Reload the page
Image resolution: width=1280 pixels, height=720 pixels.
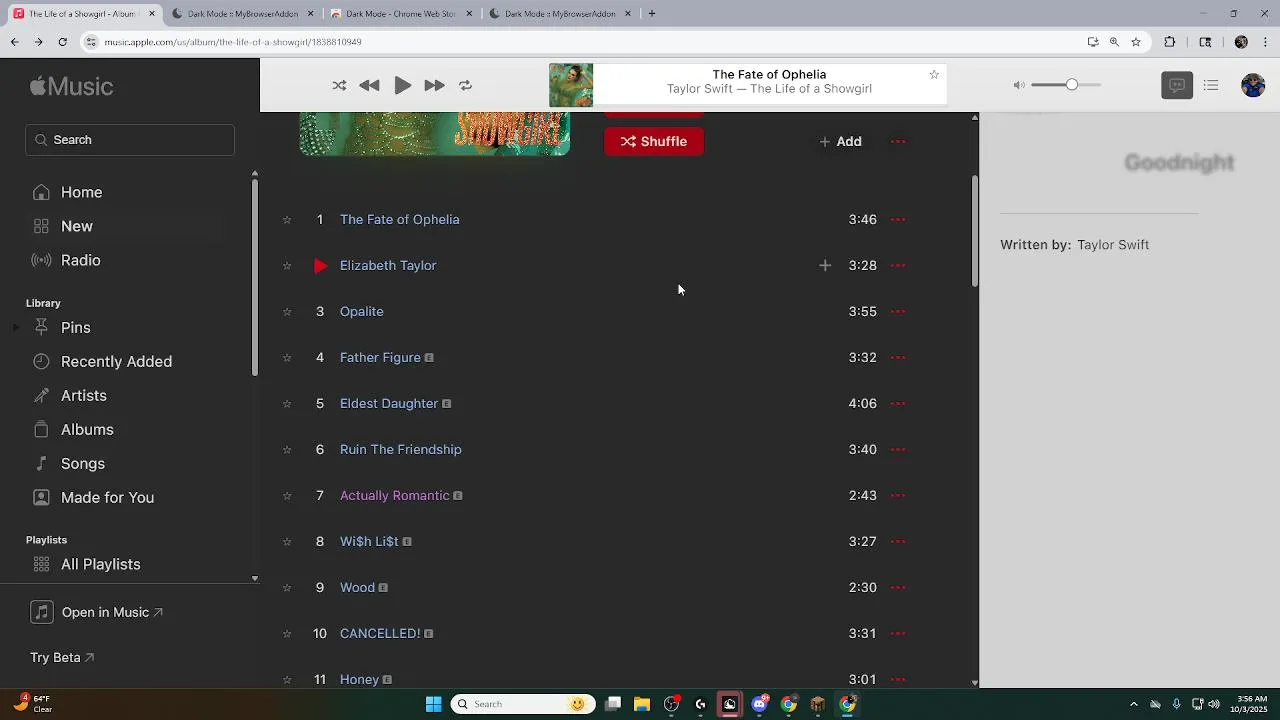point(62,42)
